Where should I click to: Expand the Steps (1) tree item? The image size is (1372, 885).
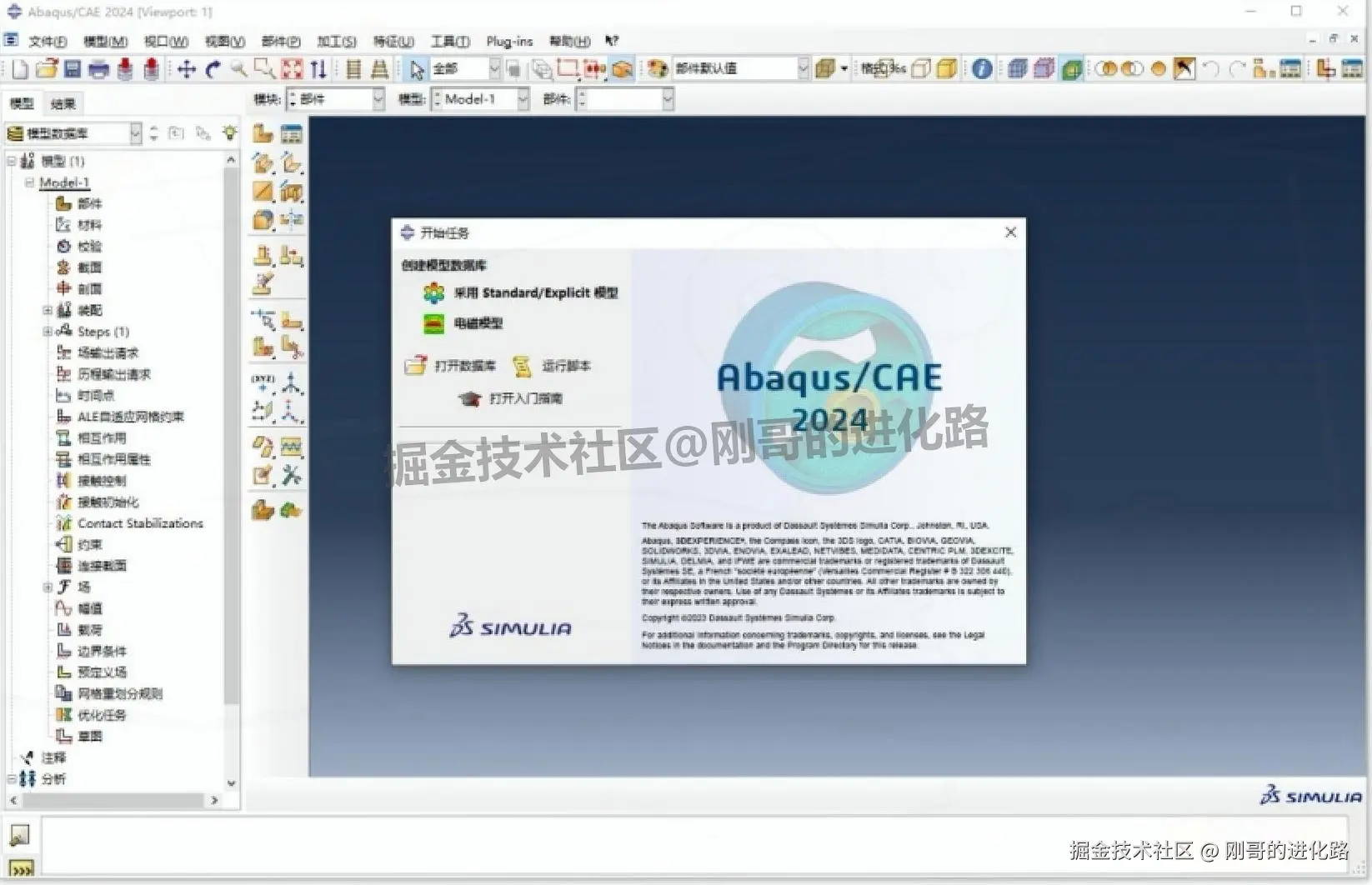click(x=48, y=331)
